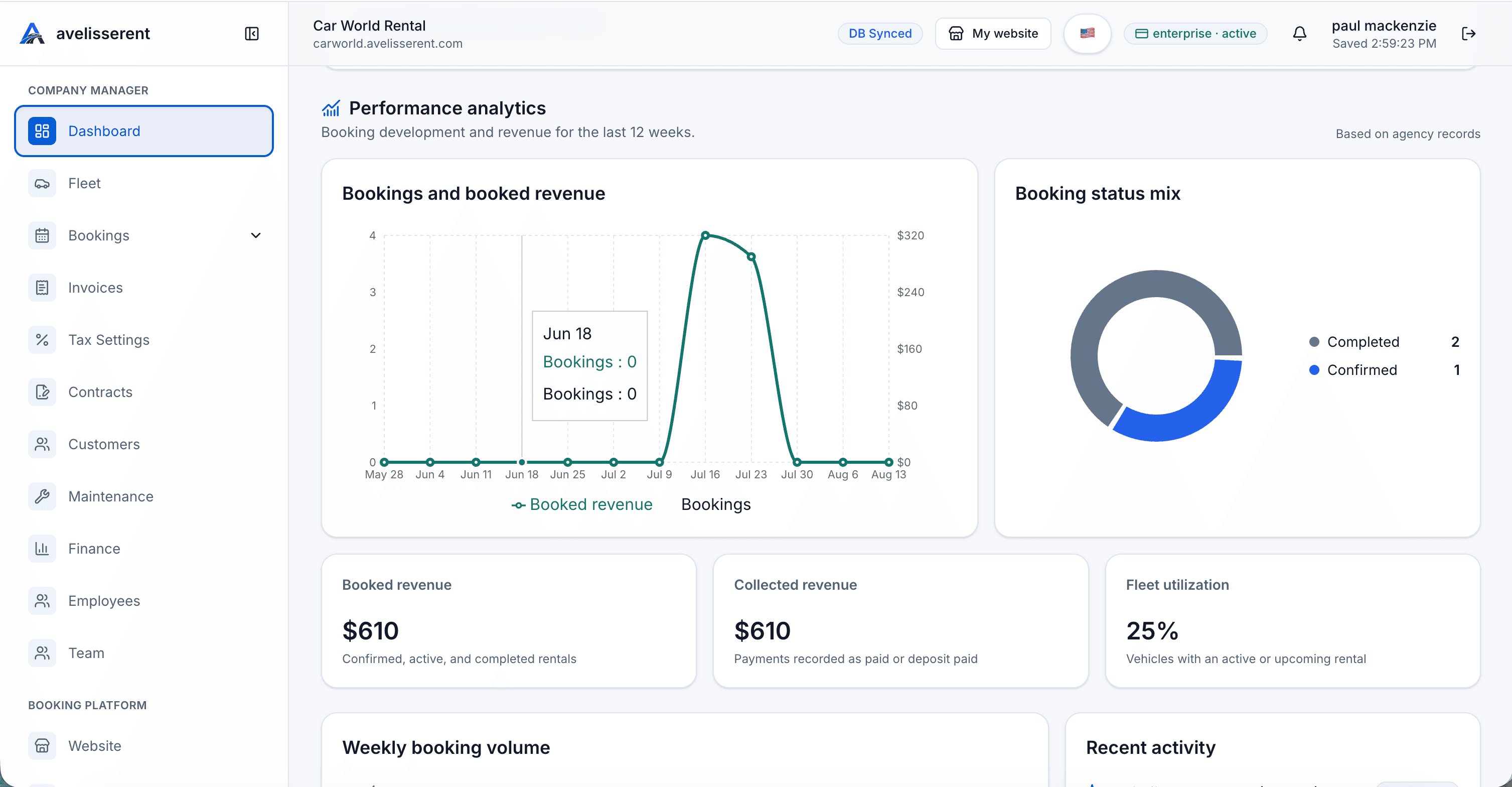Click carworld.avelisserent.com domain link
The width and height of the screenshot is (1512, 787).
pyautogui.click(x=387, y=44)
